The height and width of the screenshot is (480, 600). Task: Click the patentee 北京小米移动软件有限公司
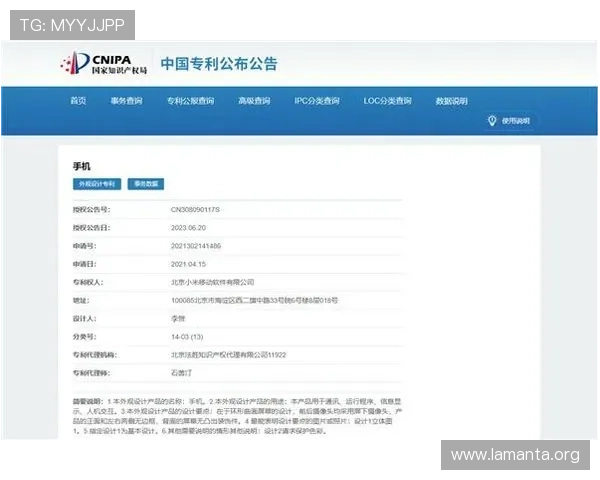212,282
